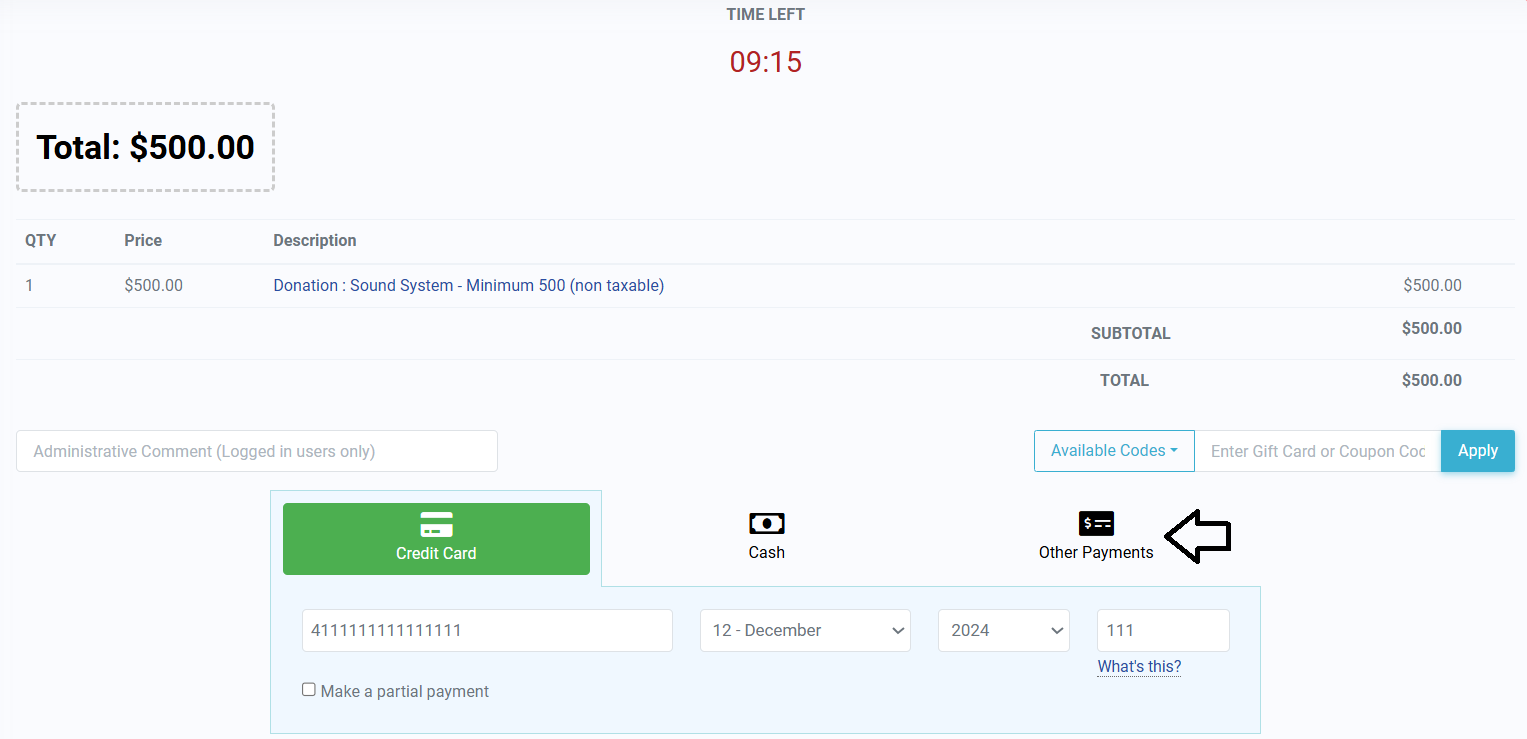The width and height of the screenshot is (1527, 739).
Task: Open the What's this? CVV help link
Action: pyautogui.click(x=1139, y=667)
